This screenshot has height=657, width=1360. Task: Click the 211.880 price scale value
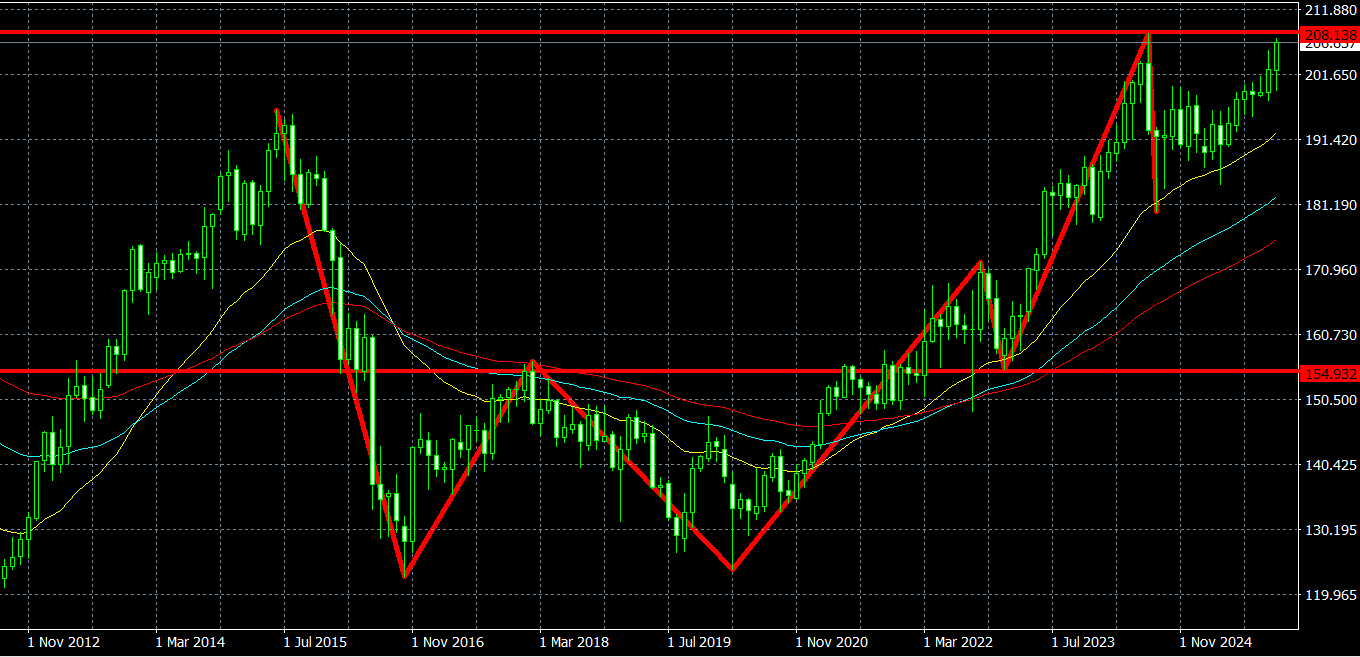[1330, 11]
